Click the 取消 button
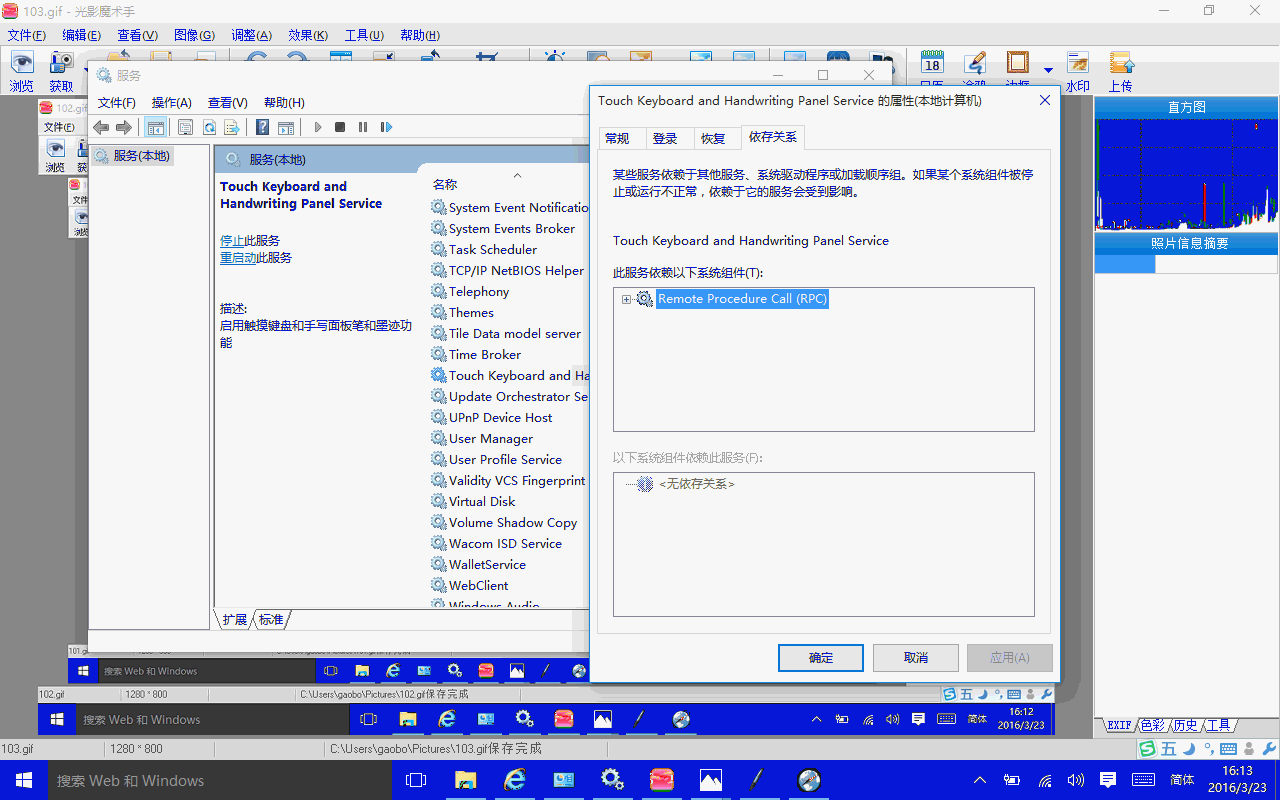 [x=915, y=658]
